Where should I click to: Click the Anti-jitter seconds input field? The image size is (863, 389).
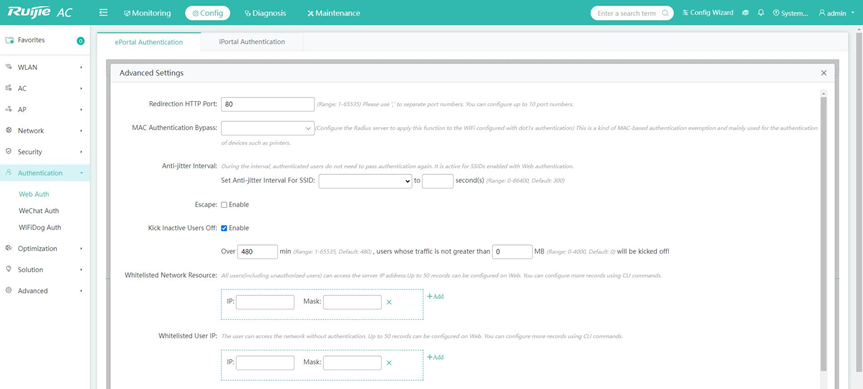(438, 181)
